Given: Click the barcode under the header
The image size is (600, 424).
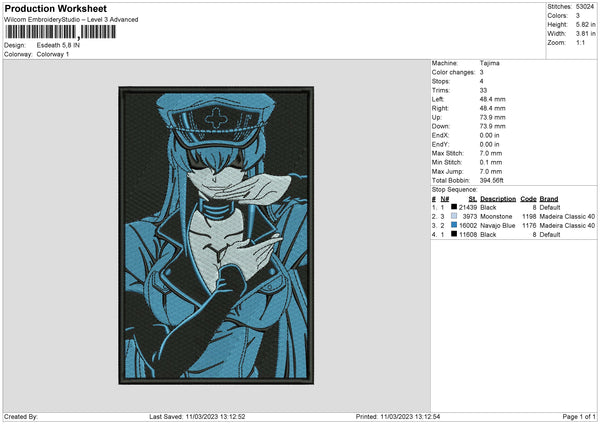Looking at the screenshot, I should coord(60,32).
